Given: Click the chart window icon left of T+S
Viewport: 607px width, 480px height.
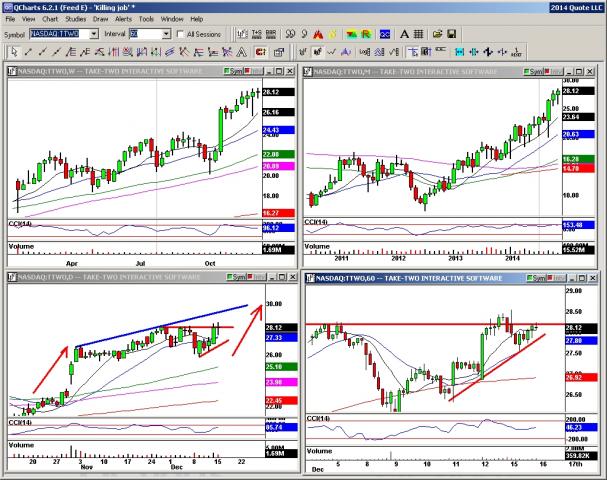Looking at the screenshot, I should tap(242, 34).
